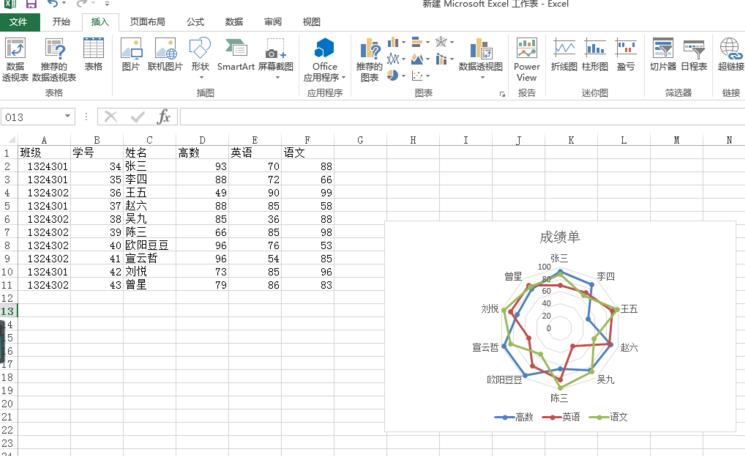Select cell containing 宣云哲

coord(149,259)
